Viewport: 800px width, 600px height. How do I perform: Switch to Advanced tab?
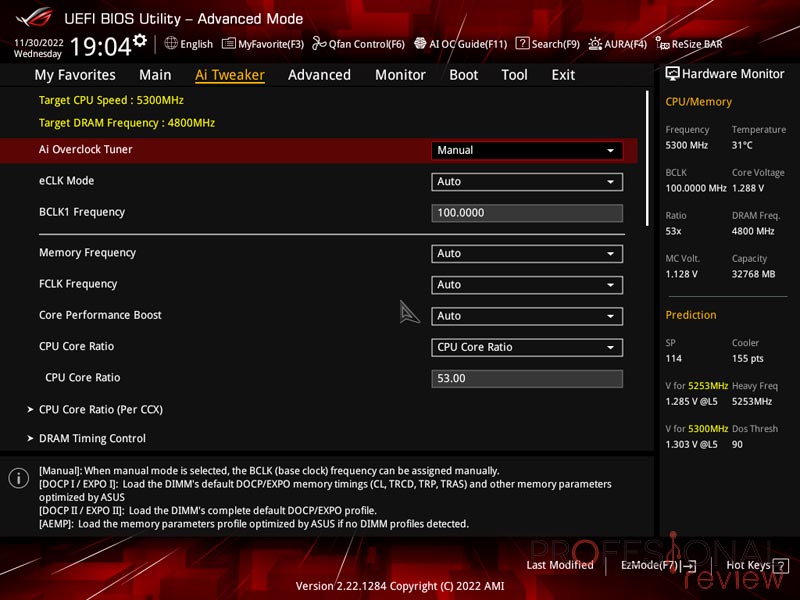319,75
